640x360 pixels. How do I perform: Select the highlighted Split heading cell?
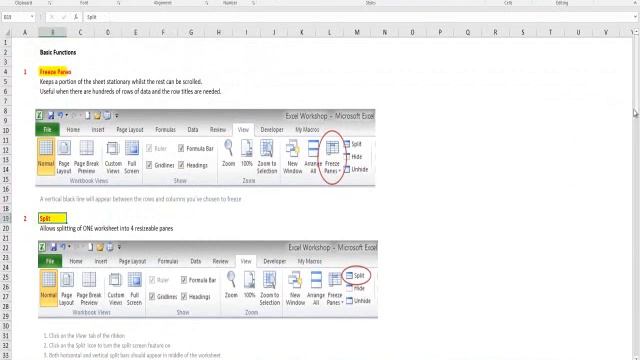tap(53, 218)
